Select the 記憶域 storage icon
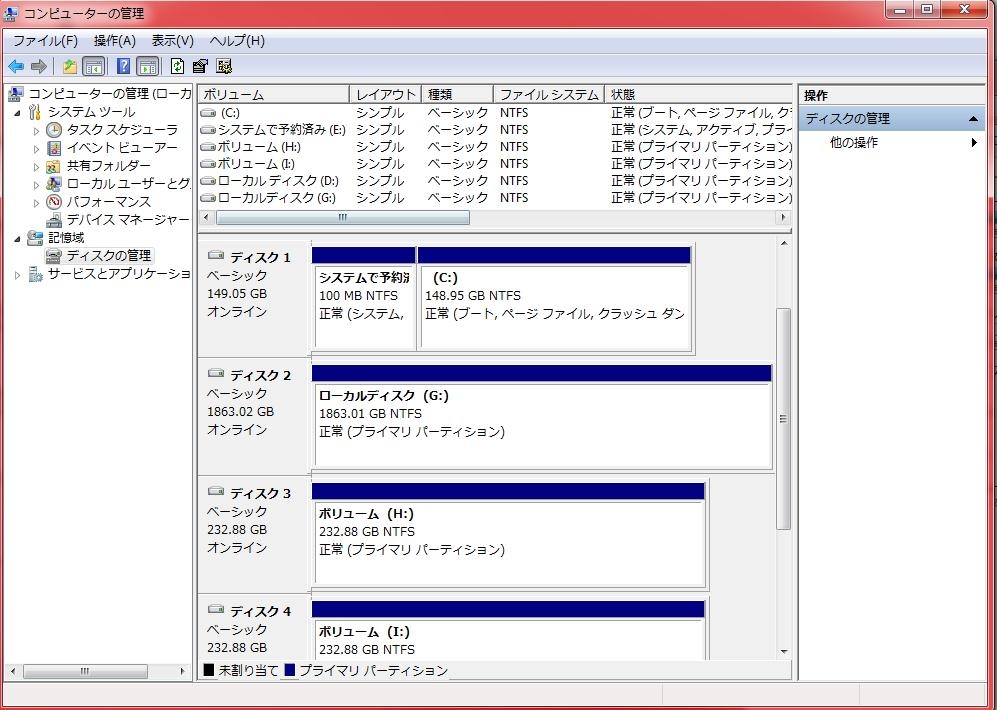This screenshot has width=997, height=710. [x=35, y=238]
